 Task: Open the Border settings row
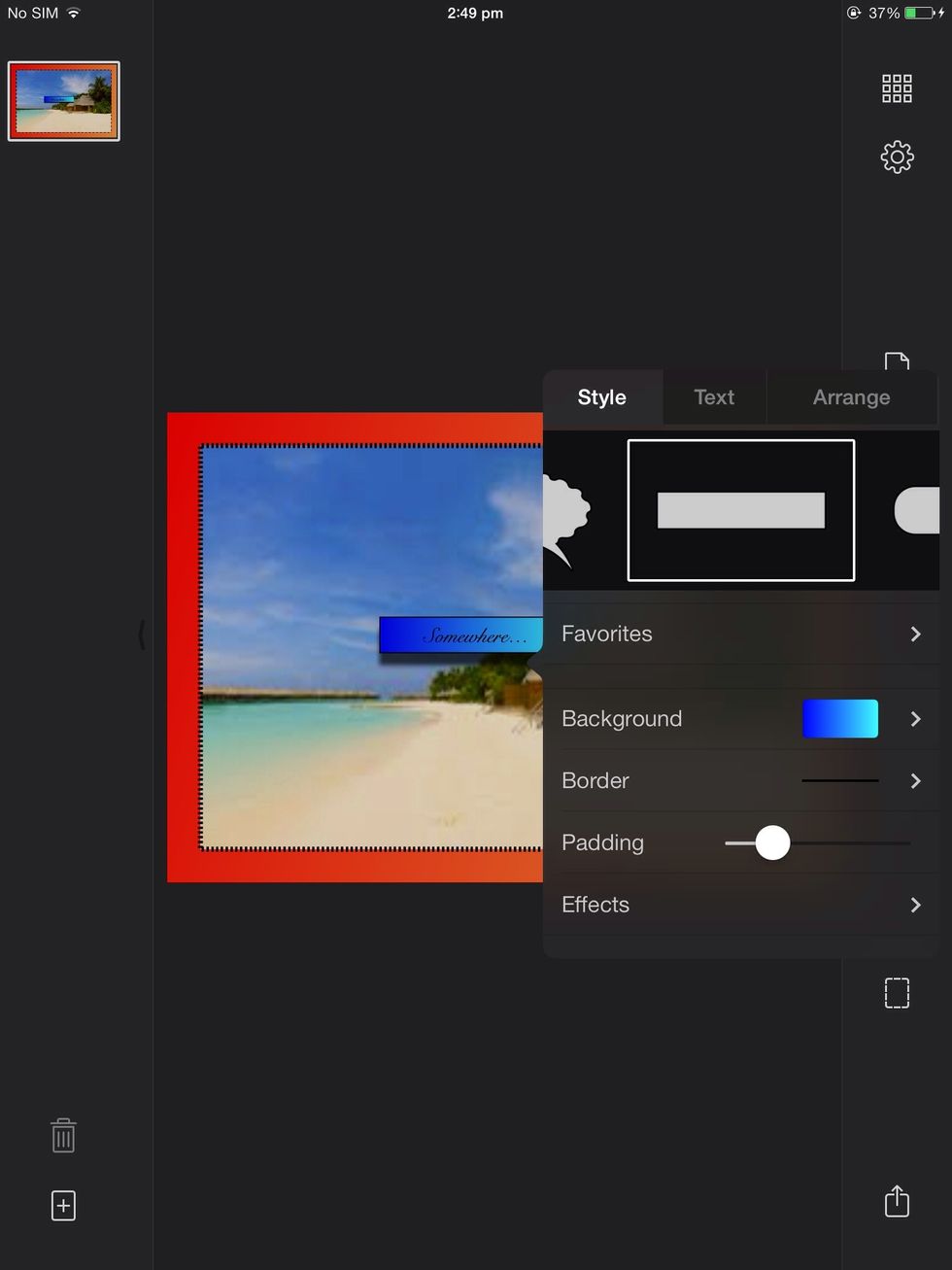(741, 780)
